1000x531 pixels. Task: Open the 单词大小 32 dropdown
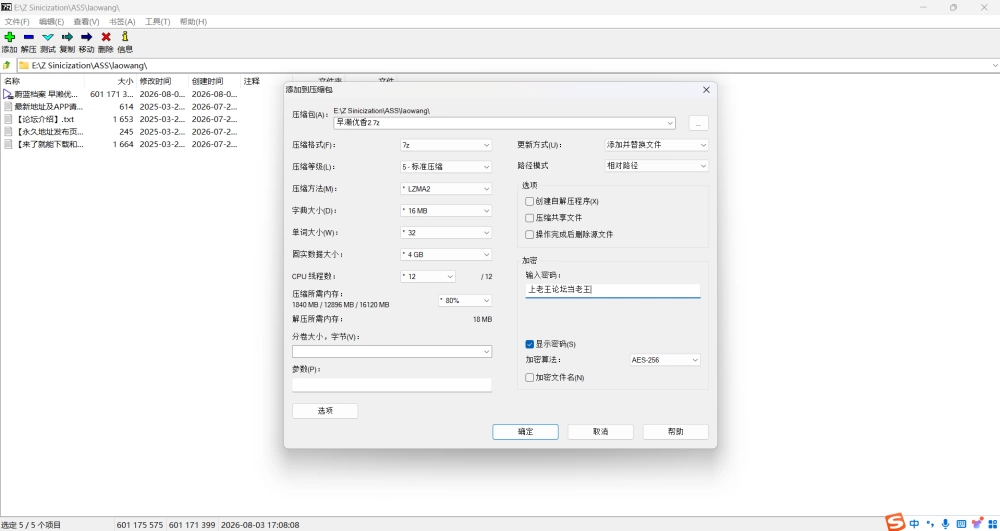(446, 233)
